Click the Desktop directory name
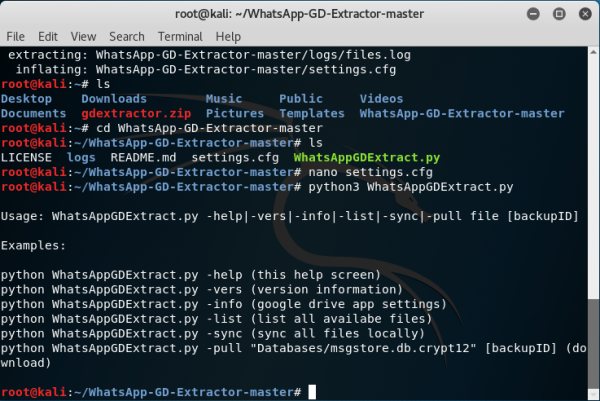 pos(26,99)
